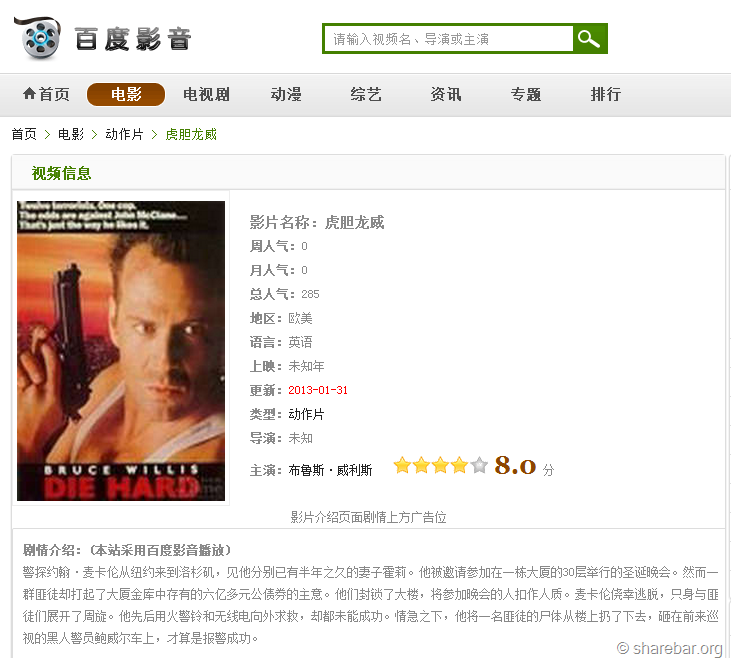Image resolution: width=731 pixels, height=658 pixels.
Task: Focus the video name search field
Action: (448, 39)
